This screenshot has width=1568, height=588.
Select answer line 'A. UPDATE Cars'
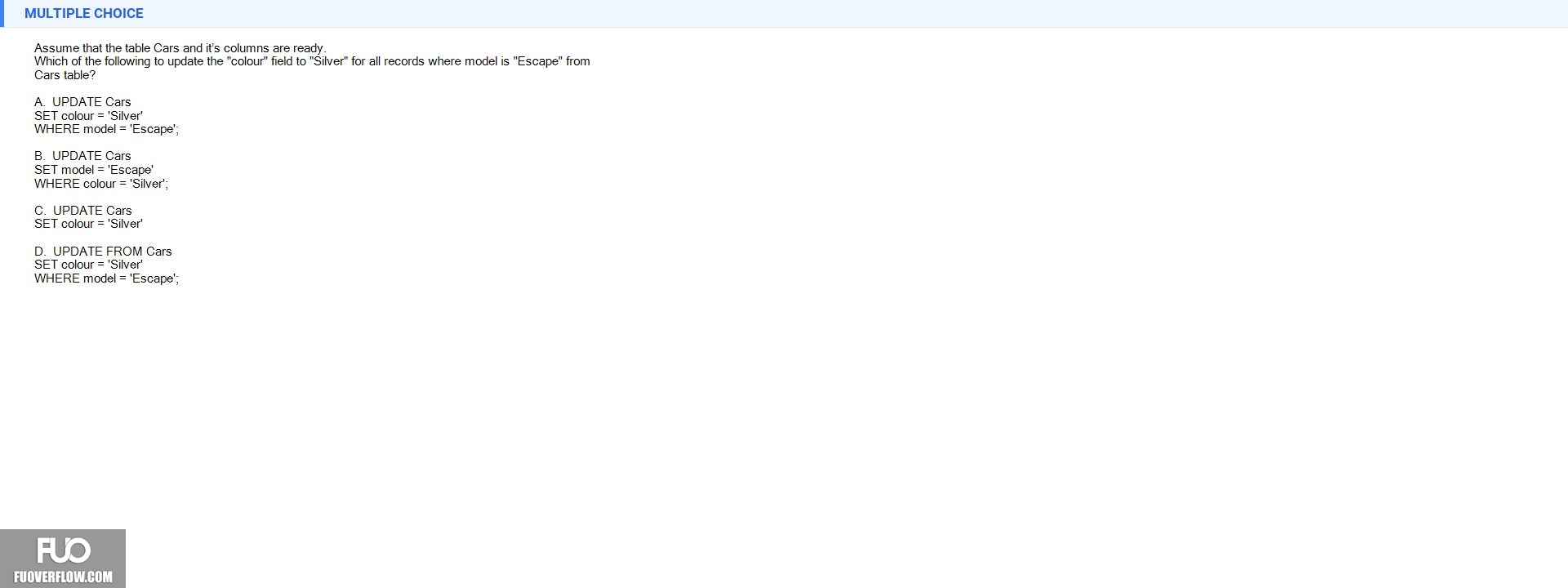pos(82,102)
